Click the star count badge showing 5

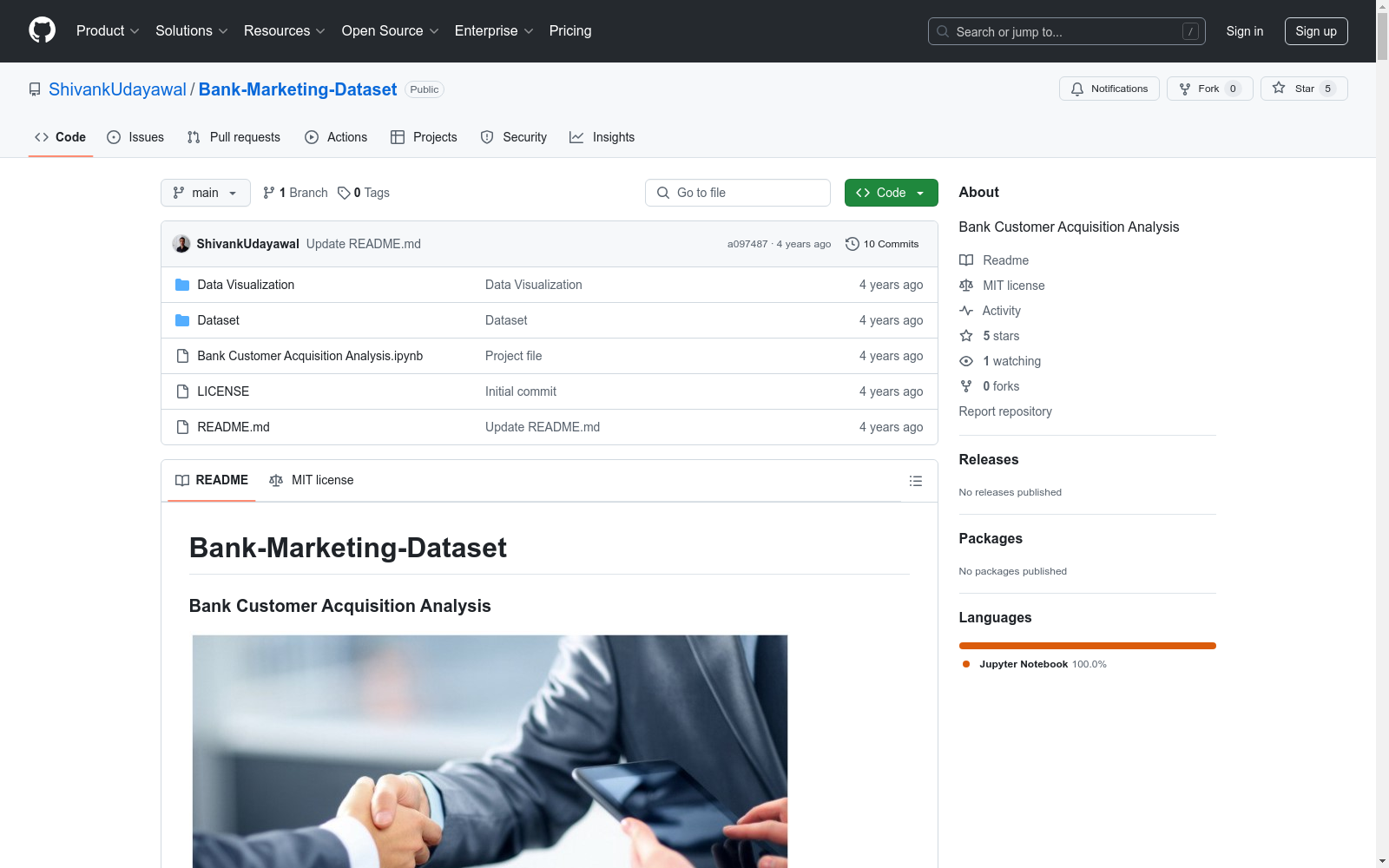(x=1327, y=89)
